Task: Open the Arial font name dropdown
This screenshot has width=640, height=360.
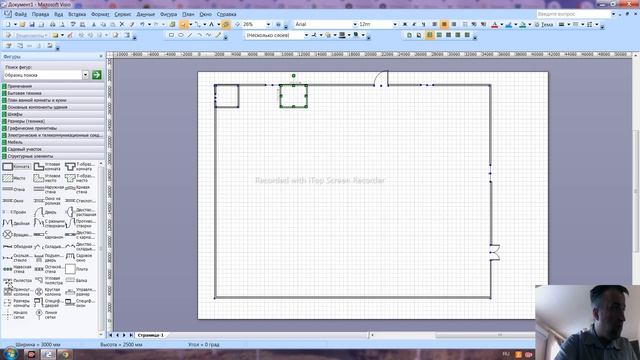Action: (x=355, y=24)
